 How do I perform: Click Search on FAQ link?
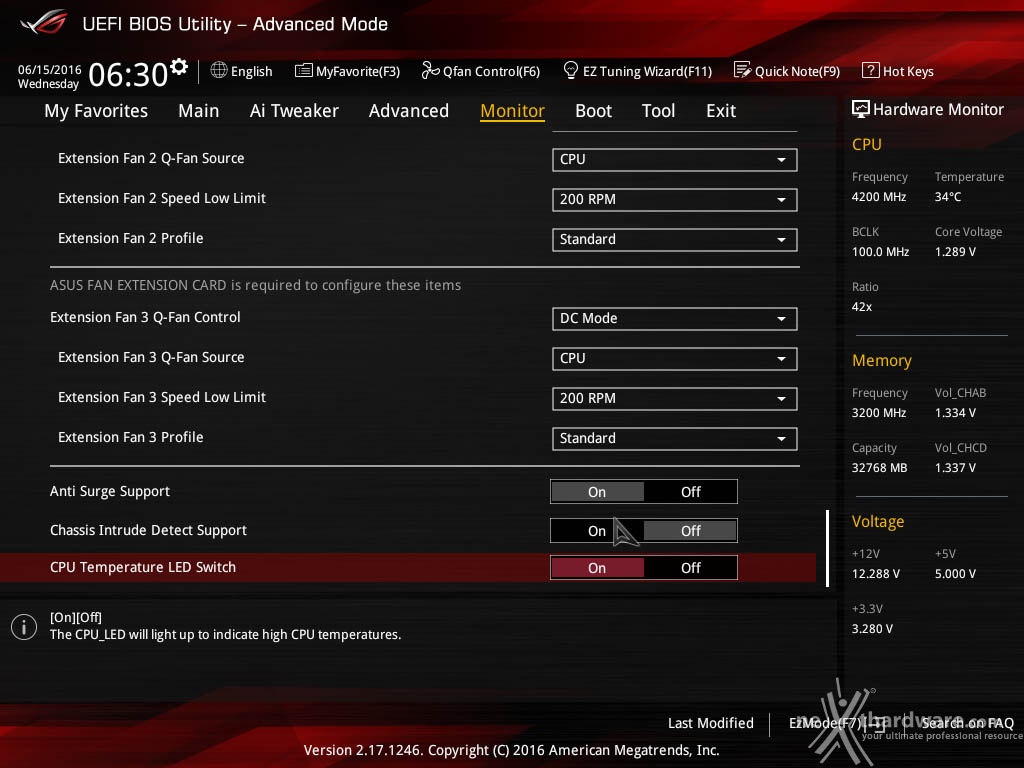(x=967, y=723)
